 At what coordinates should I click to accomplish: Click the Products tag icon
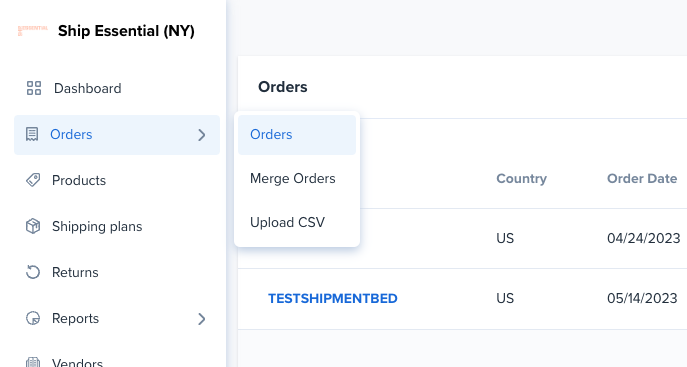pyautogui.click(x=33, y=180)
